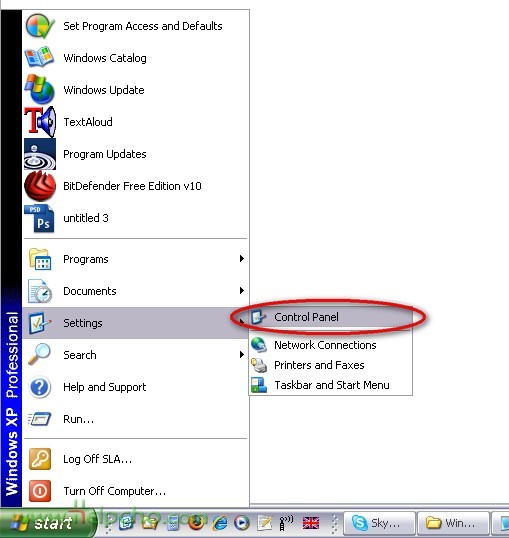Expand the Programs submenu arrow
The height and width of the screenshot is (538, 509).
242,259
